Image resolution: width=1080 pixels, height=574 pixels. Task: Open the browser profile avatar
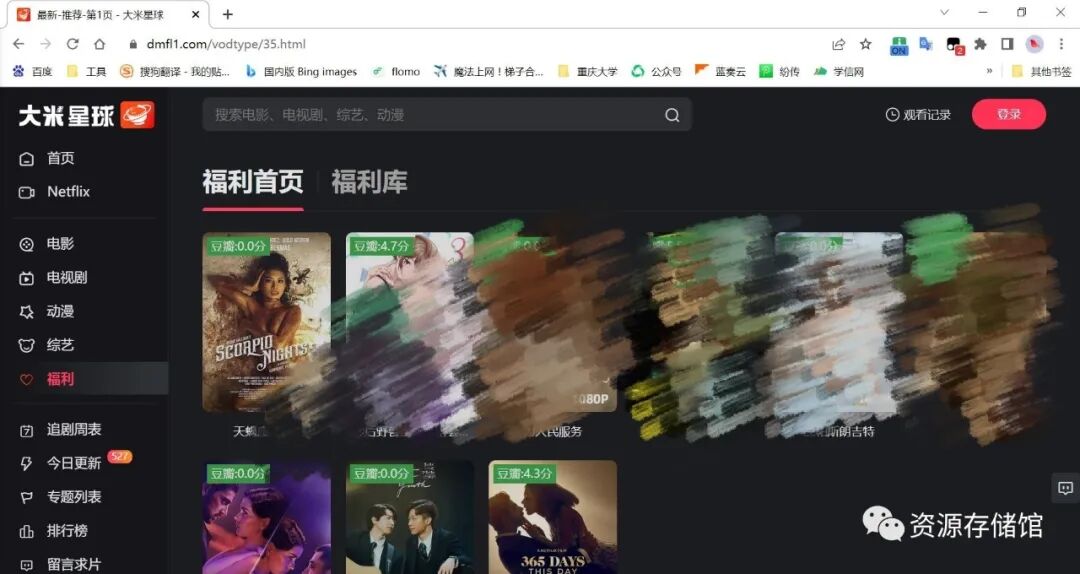coord(1034,44)
